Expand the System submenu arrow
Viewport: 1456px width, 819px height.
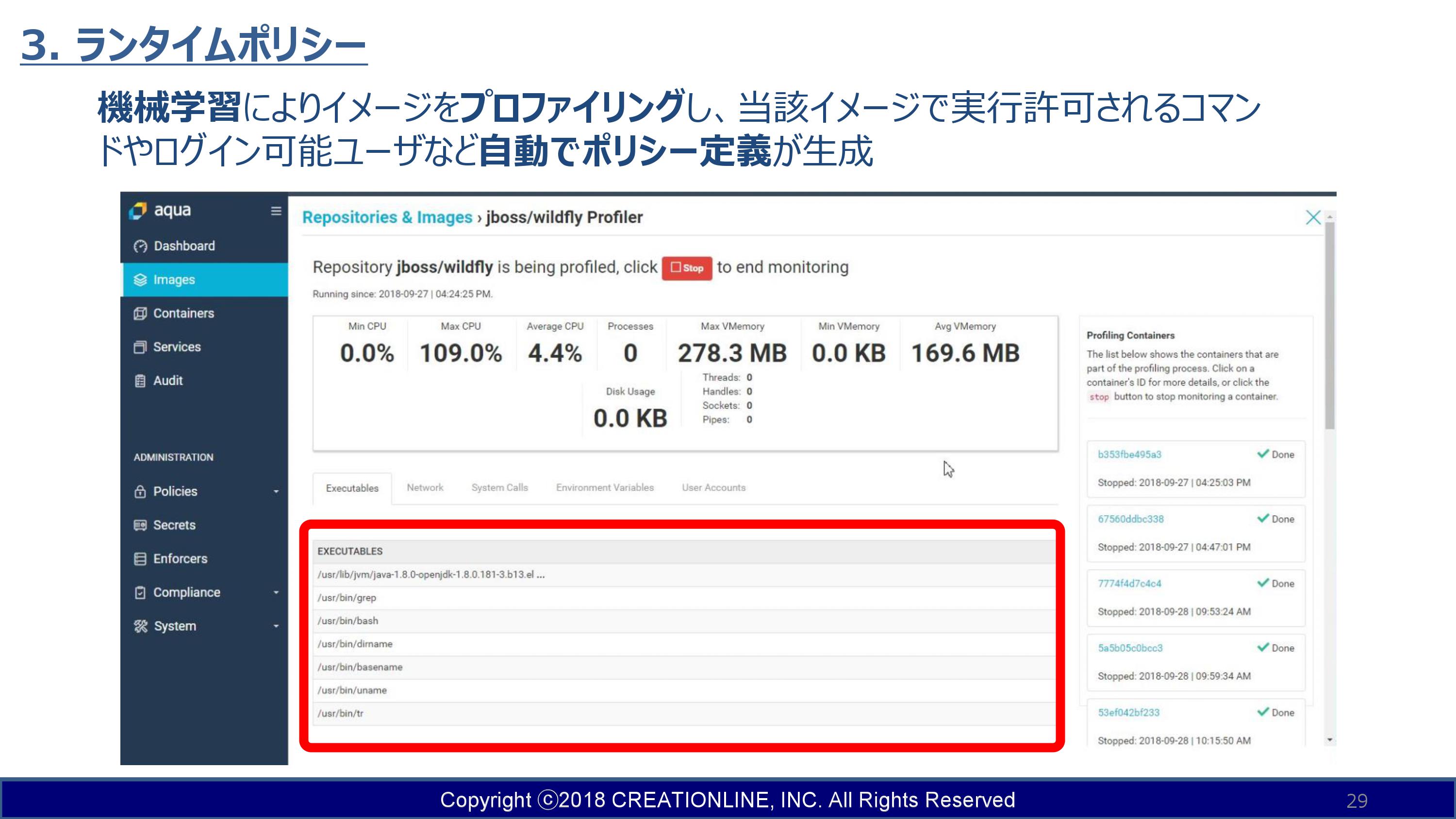[276, 626]
